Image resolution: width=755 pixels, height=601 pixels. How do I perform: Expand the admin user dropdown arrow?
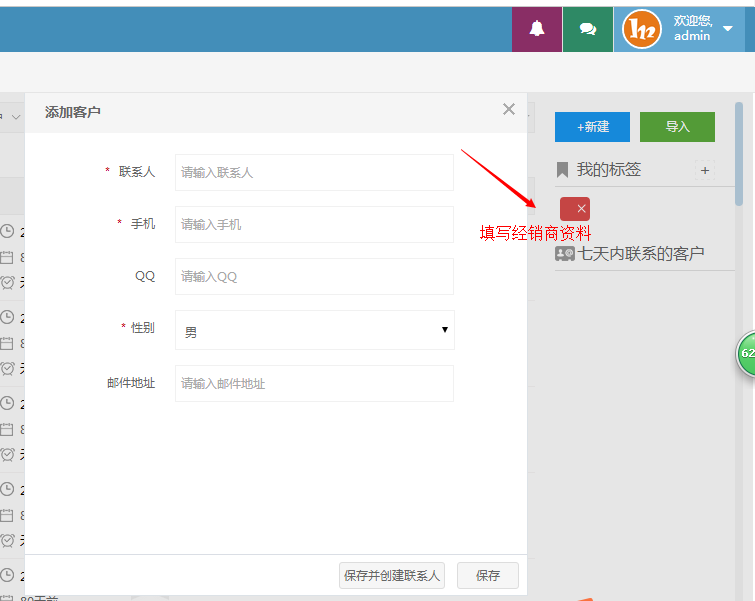(x=728, y=29)
